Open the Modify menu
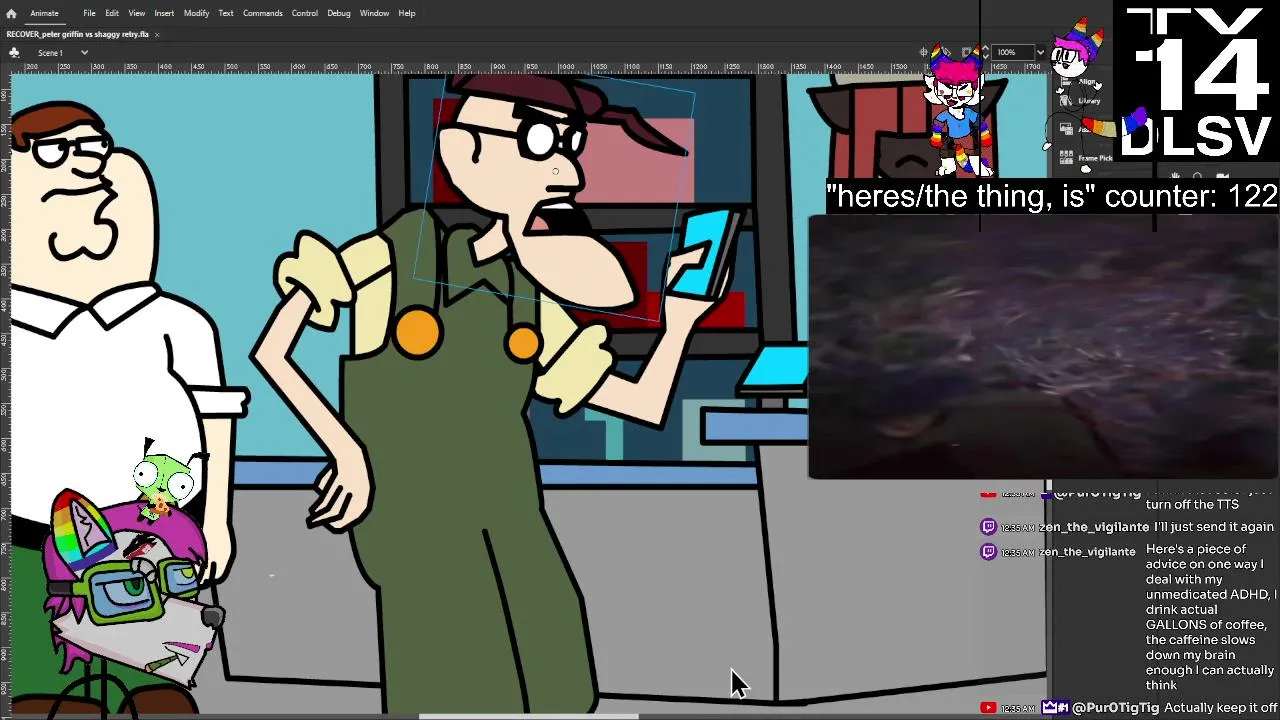1280x720 pixels. [196, 13]
